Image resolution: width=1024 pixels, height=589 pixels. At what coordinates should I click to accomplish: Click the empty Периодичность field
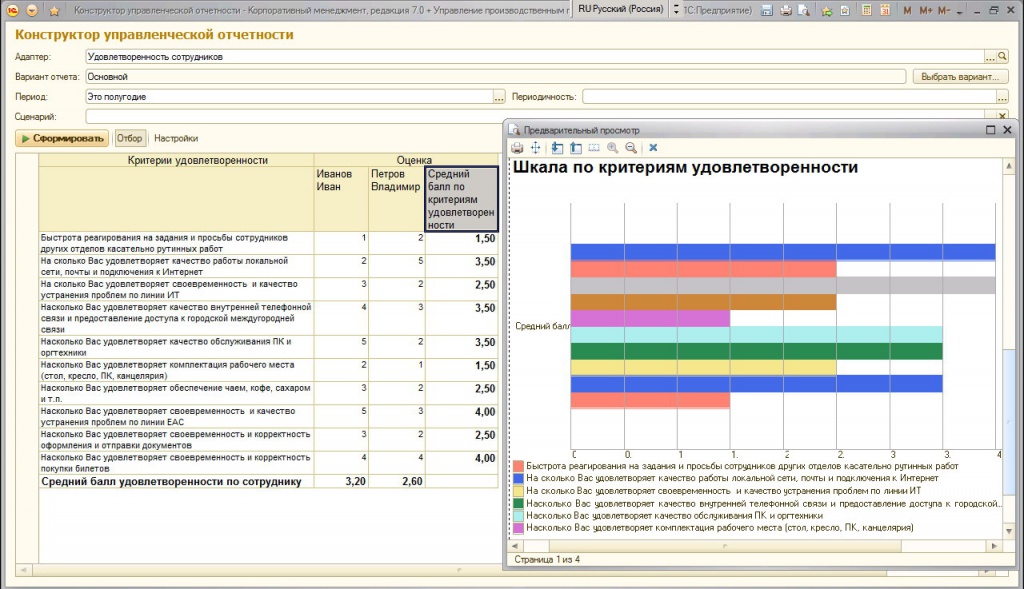tap(790, 97)
